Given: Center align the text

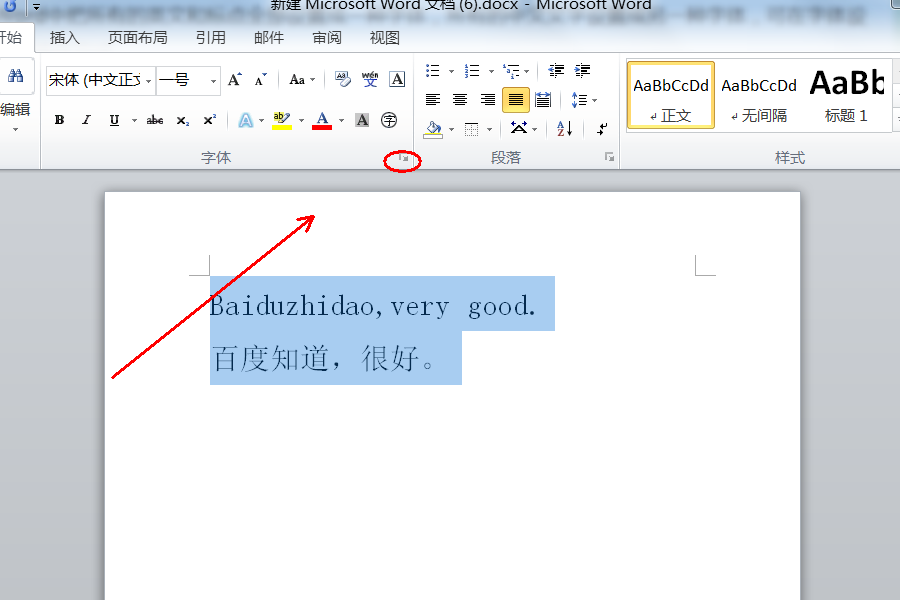Looking at the screenshot, I should (x=460, y=100).
